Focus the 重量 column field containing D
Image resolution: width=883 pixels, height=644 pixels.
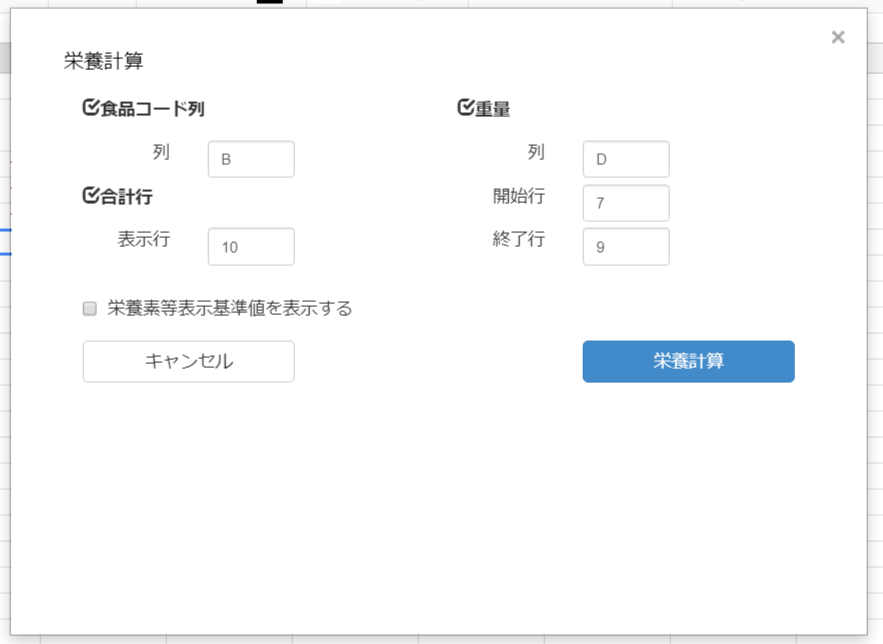(626, 159)
